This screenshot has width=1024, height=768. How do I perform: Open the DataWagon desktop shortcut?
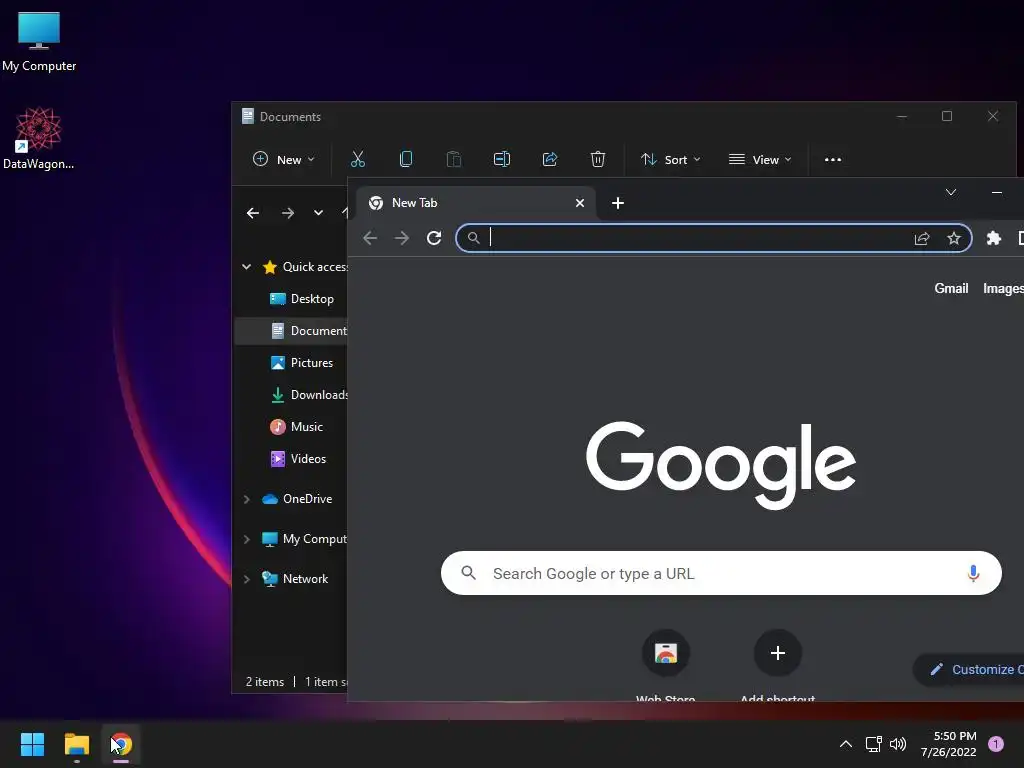coord(39,138)
